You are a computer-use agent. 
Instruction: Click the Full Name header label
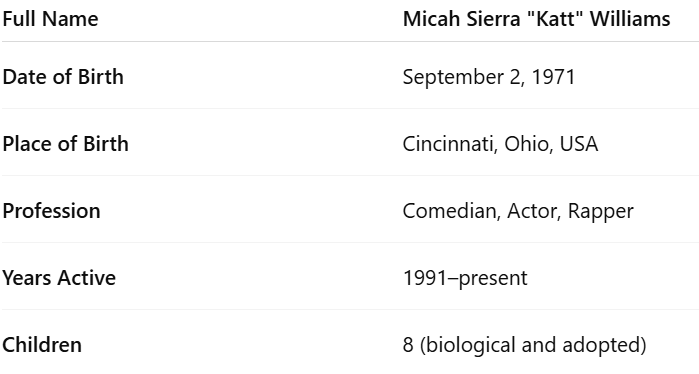(x=50, y=19)
